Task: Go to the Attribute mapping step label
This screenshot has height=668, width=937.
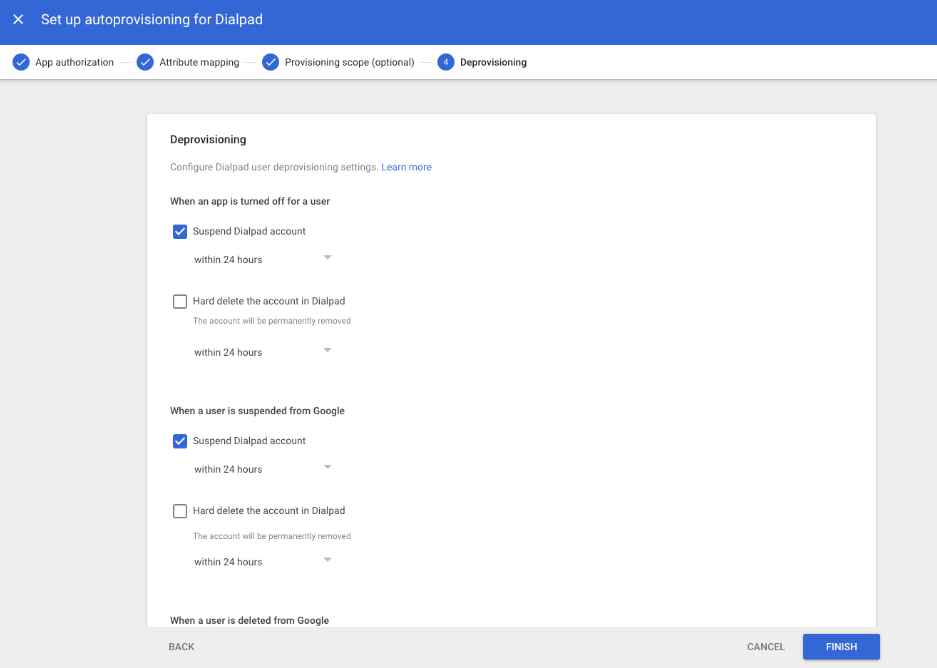Action: pyautogui.click(x=199, y=62)
